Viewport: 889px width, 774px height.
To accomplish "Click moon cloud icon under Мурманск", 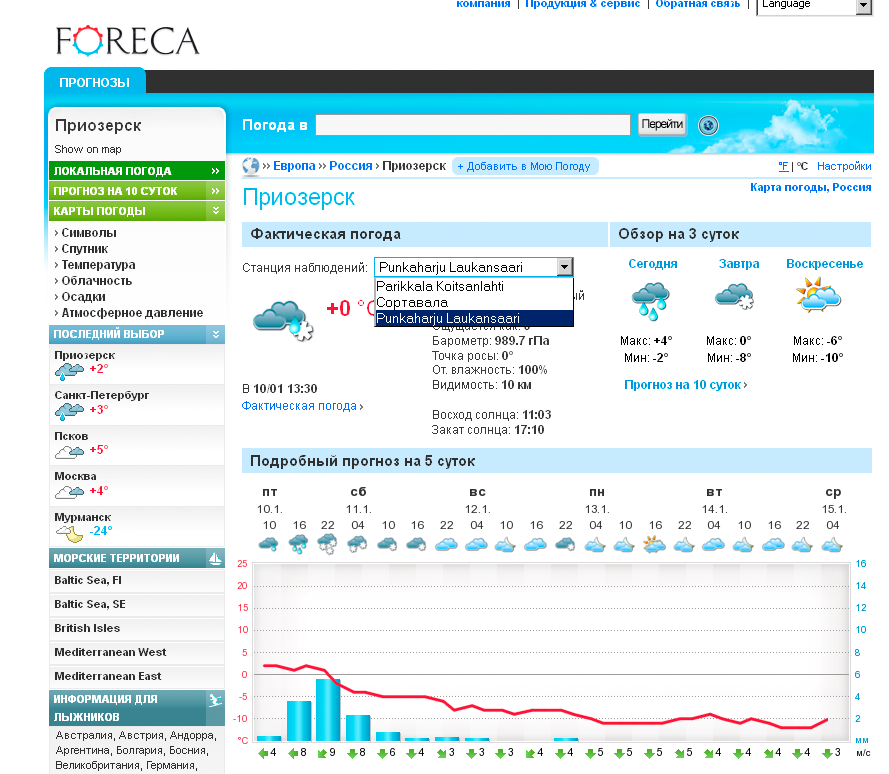I will [70, 533].
